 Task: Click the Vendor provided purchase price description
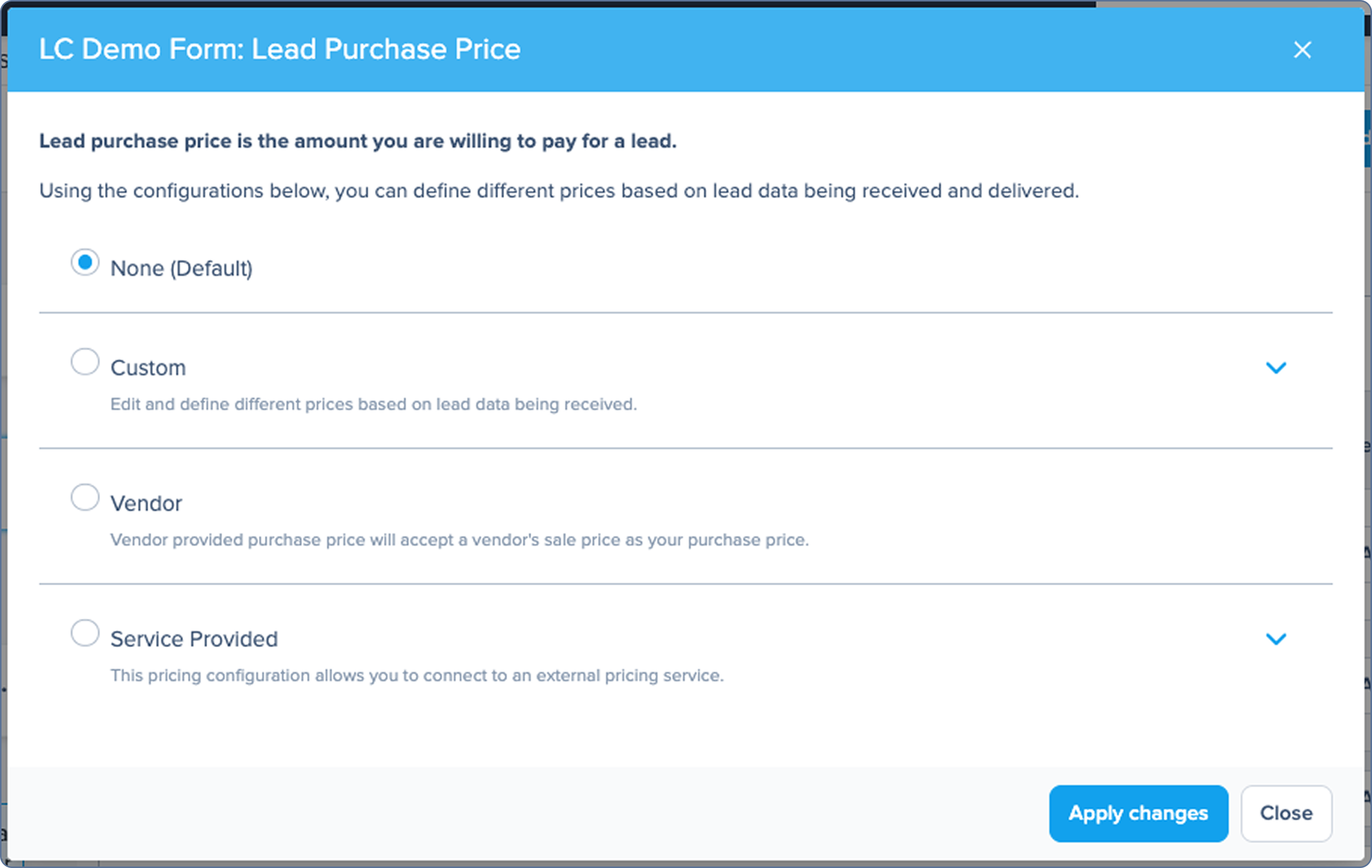click(459, 540)
